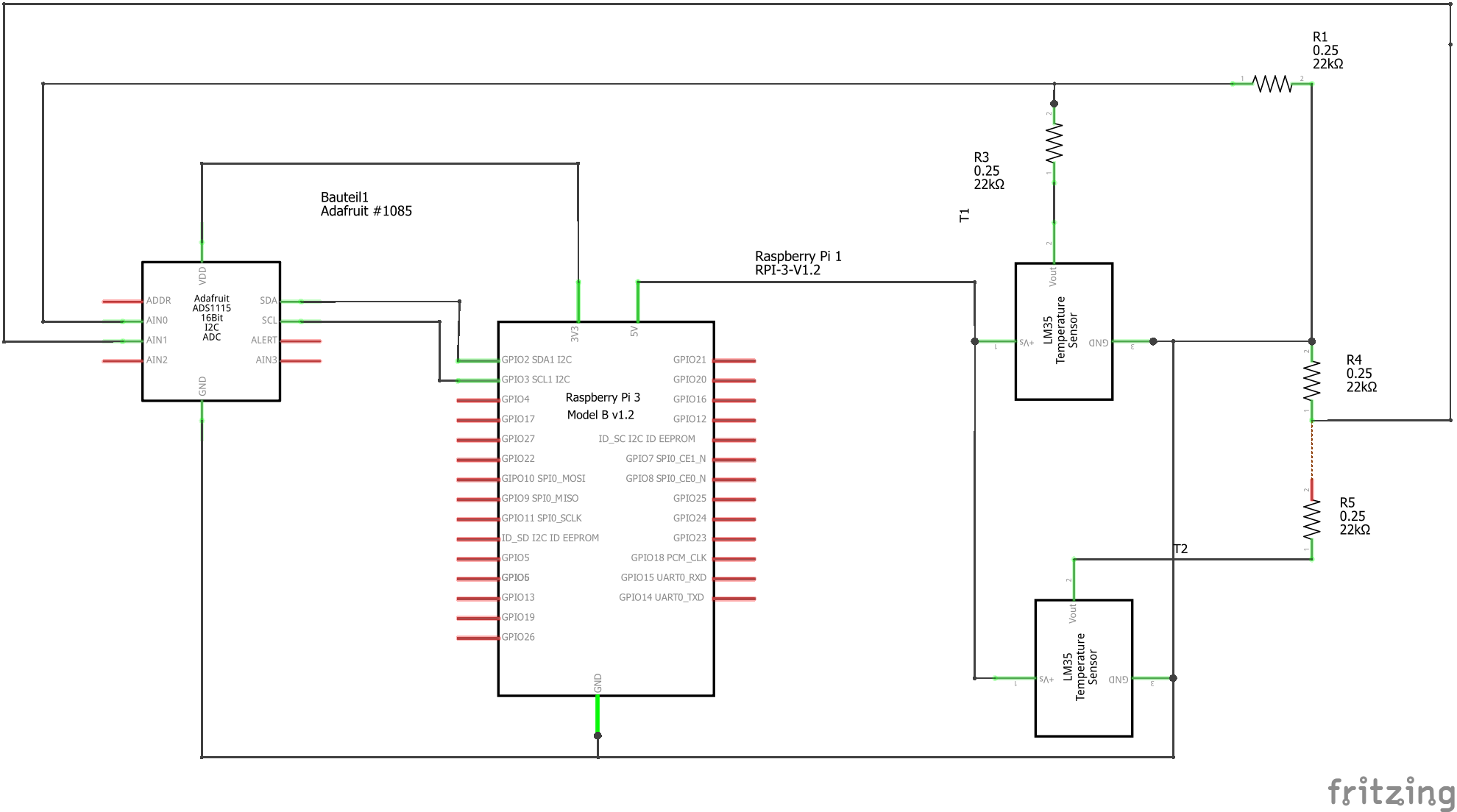Click the AIN3 pin on the ADS1115

(x=300, y=360)
